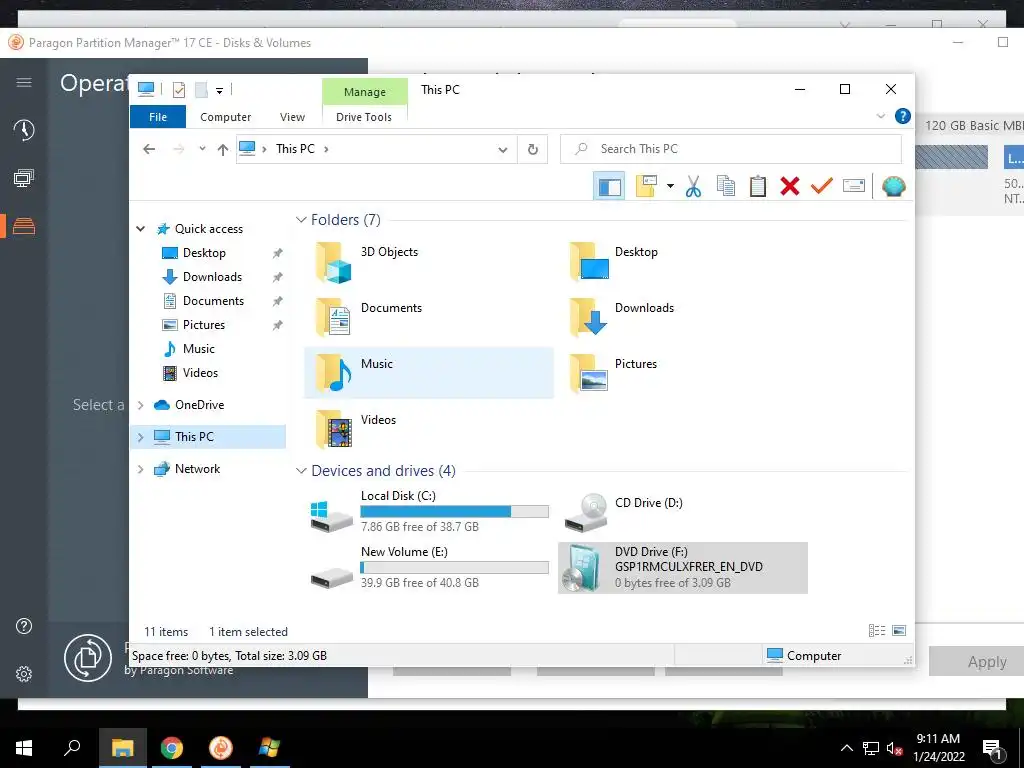Viewport: 1024px width, 768px height.
Task: Select Local Disk (C:) drive
Action: point(428,512)
